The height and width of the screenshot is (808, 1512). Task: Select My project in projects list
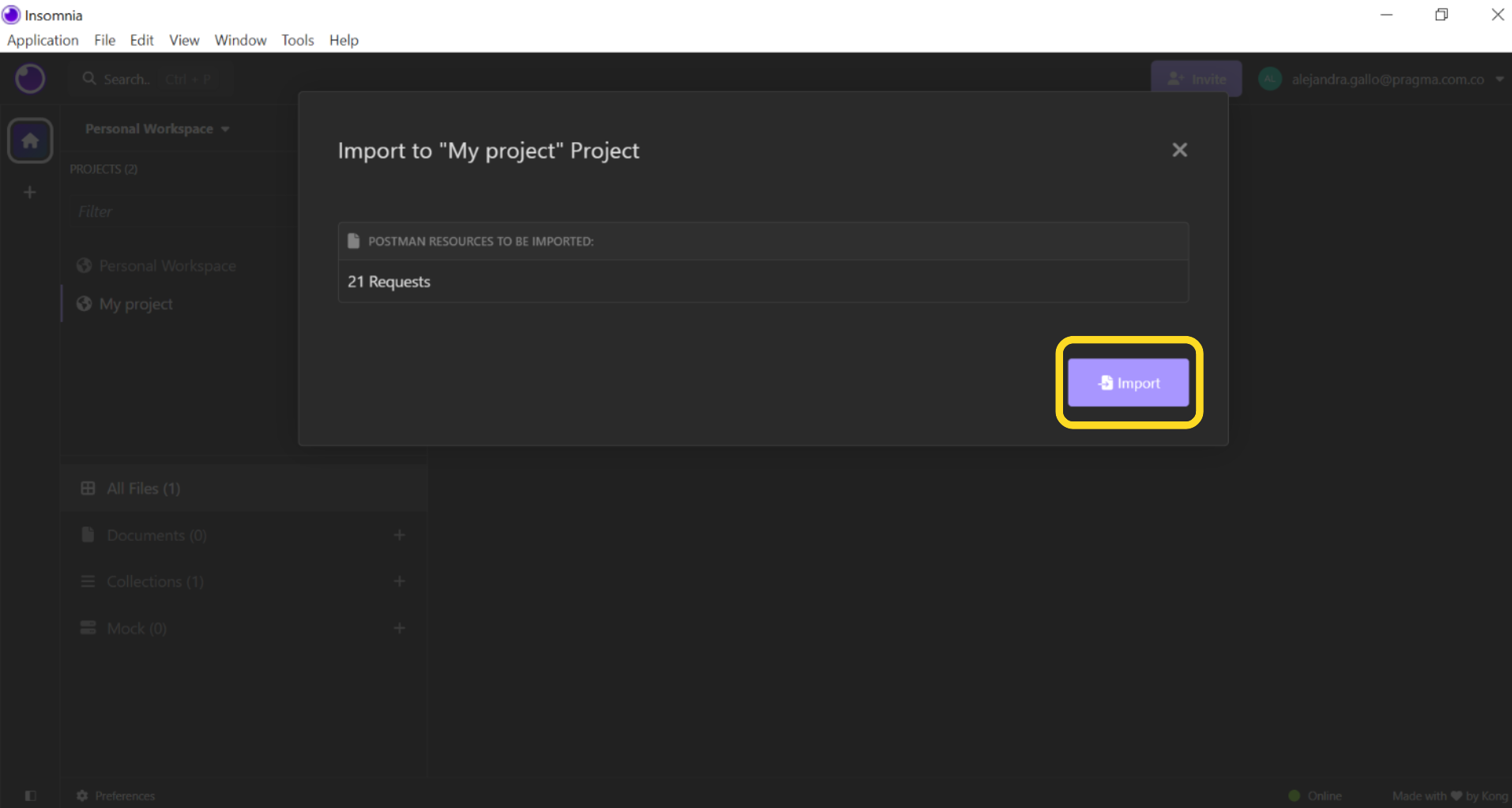pos(136,304)
